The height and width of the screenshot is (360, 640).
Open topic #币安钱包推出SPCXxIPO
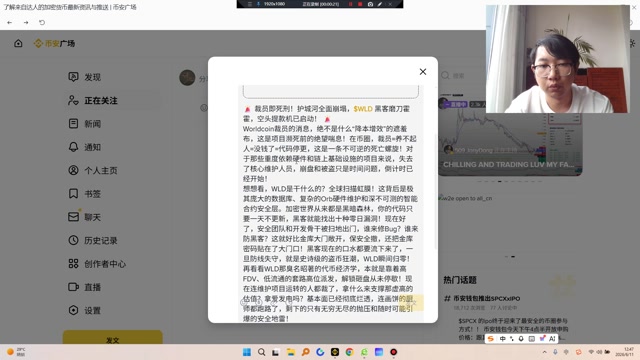tap(486, 298)
